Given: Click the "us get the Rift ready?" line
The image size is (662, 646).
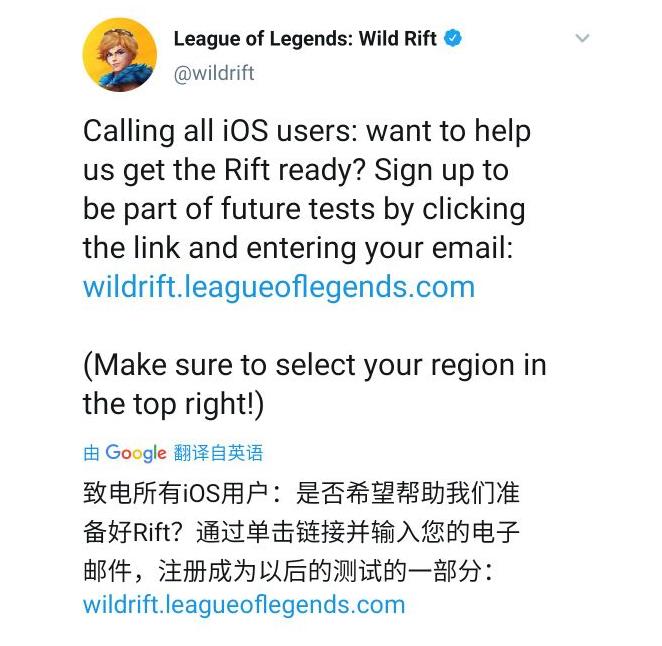Looking at the screenshot, I should tap(296, 171).
